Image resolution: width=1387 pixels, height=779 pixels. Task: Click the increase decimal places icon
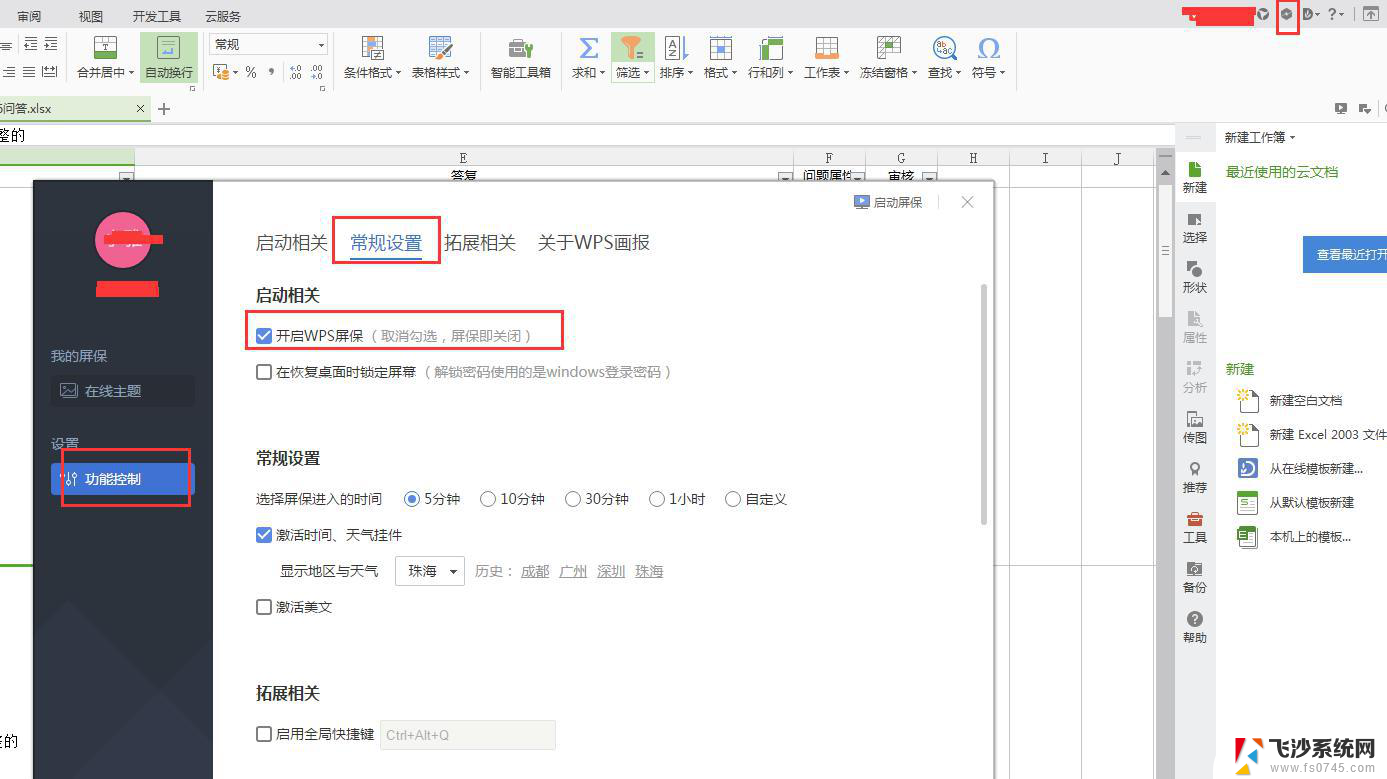pos(295,72)
